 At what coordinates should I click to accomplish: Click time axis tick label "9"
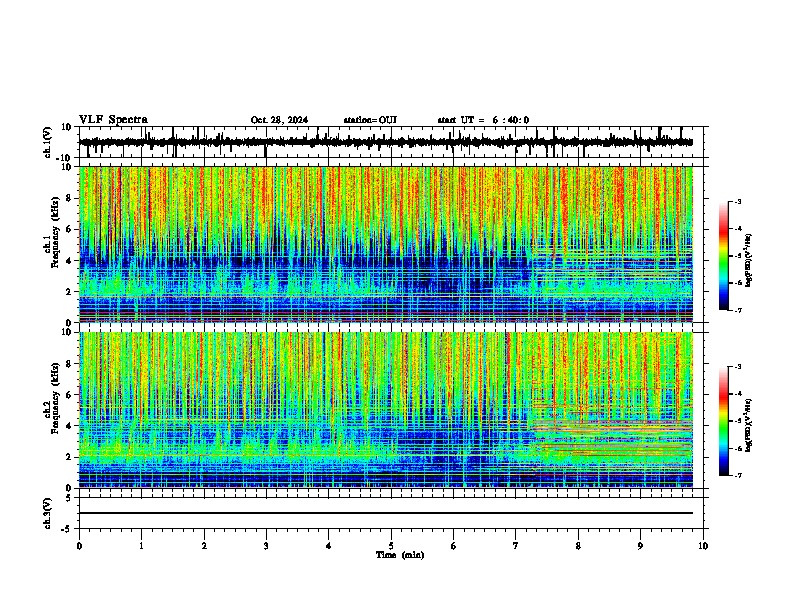pos(640,546)
